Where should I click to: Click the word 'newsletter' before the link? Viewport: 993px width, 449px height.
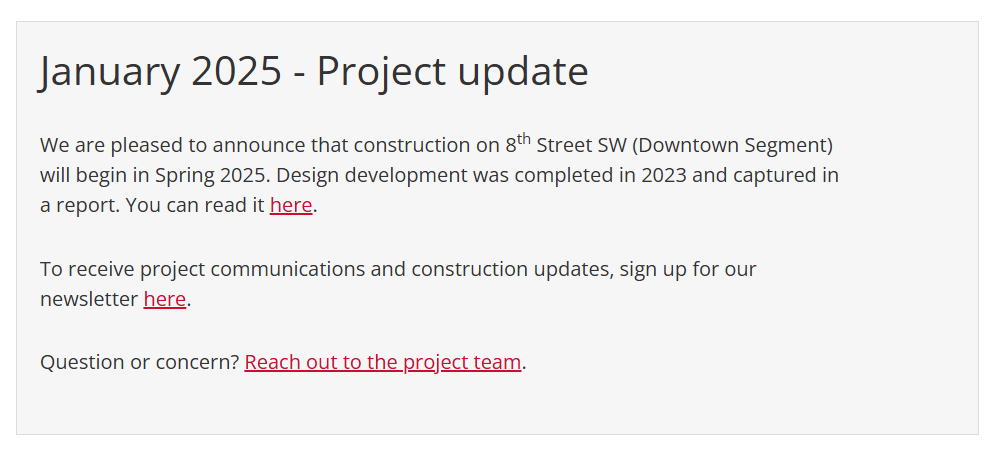point(89,299)
